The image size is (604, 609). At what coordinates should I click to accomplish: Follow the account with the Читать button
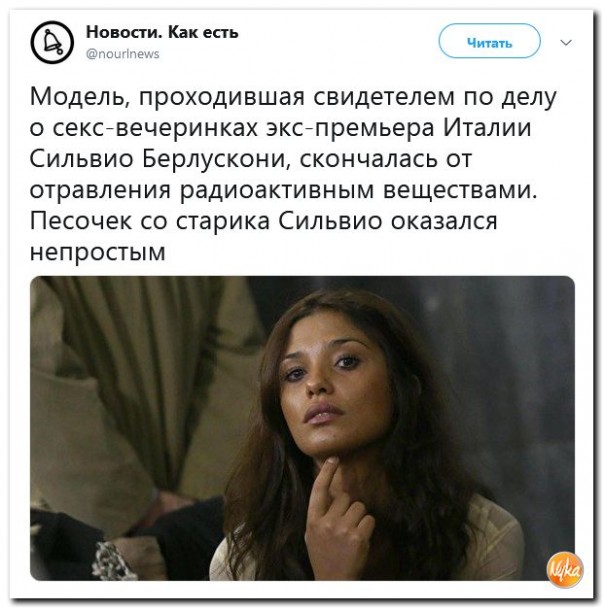point(489,41)
